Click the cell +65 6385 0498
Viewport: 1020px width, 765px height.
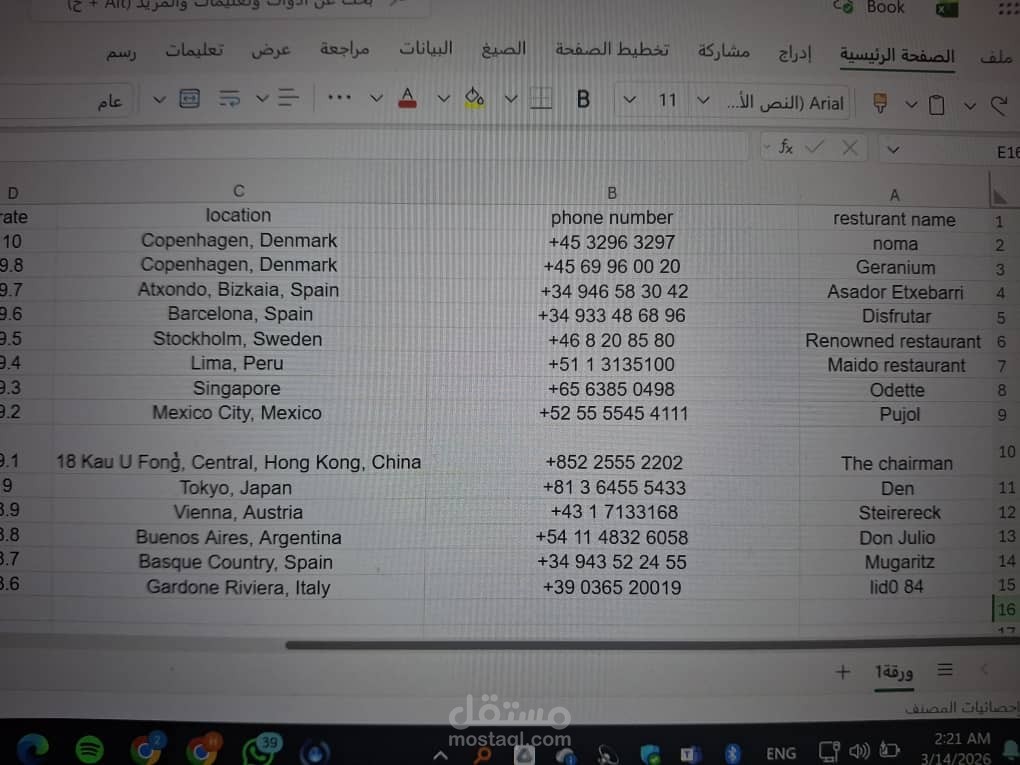611,389
